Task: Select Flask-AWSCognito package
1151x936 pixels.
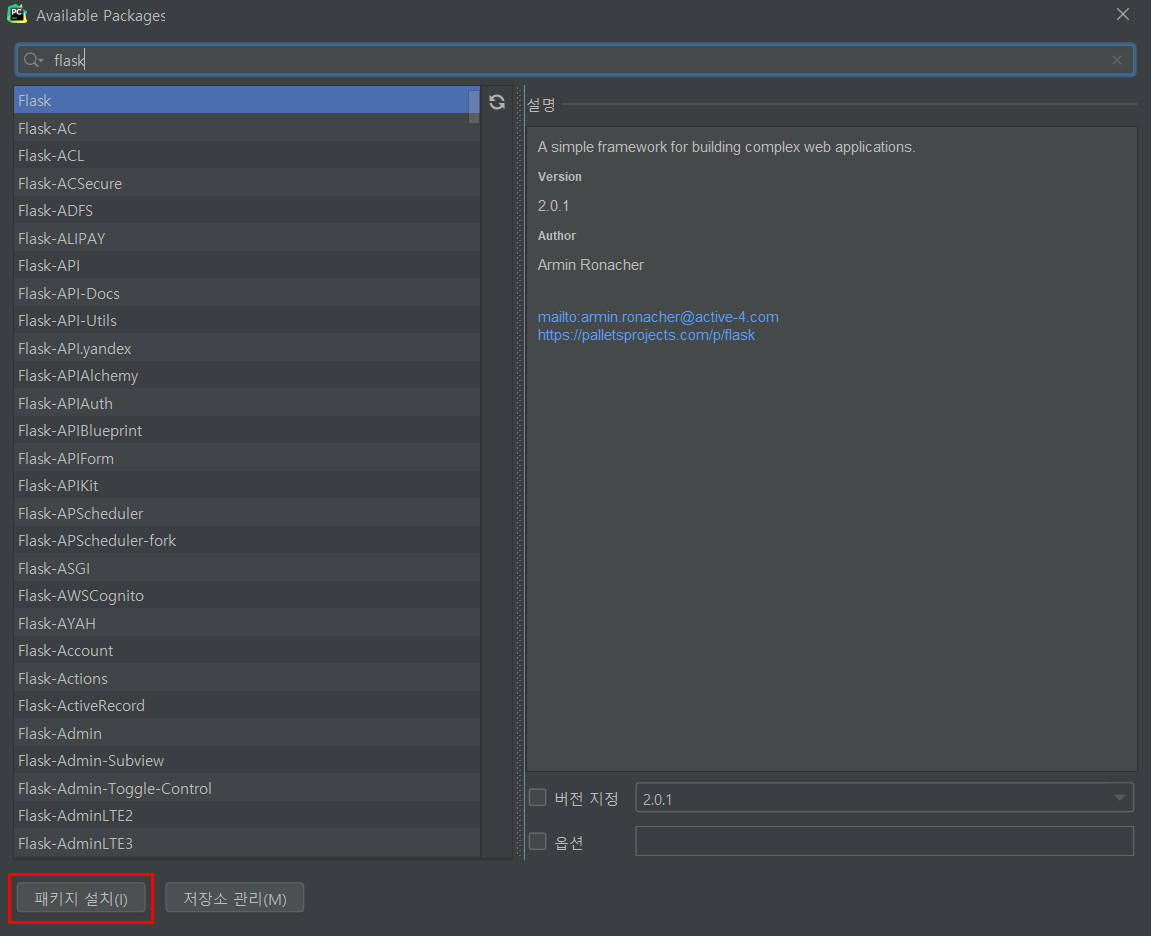Action: click(247, 596)
